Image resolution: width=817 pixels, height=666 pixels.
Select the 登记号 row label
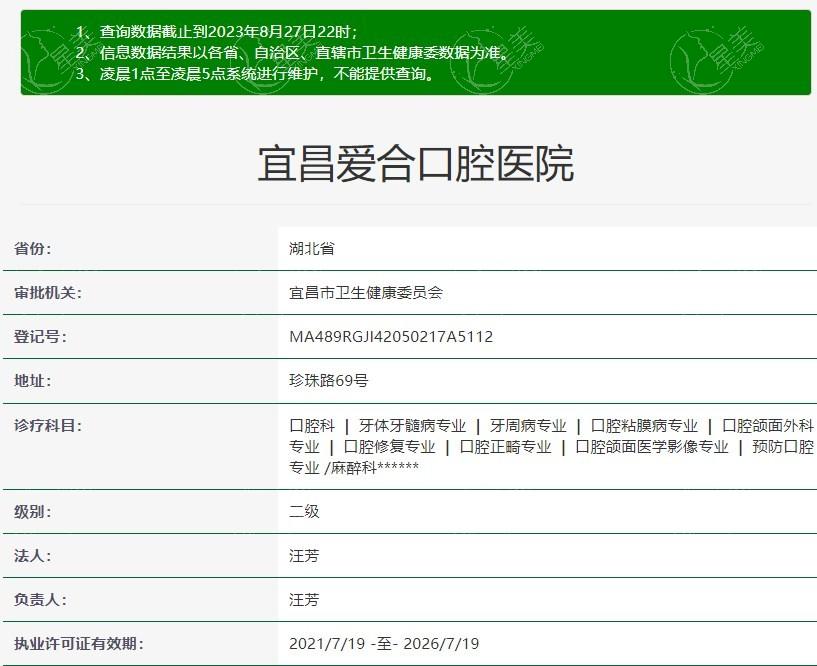pos(40,337)
